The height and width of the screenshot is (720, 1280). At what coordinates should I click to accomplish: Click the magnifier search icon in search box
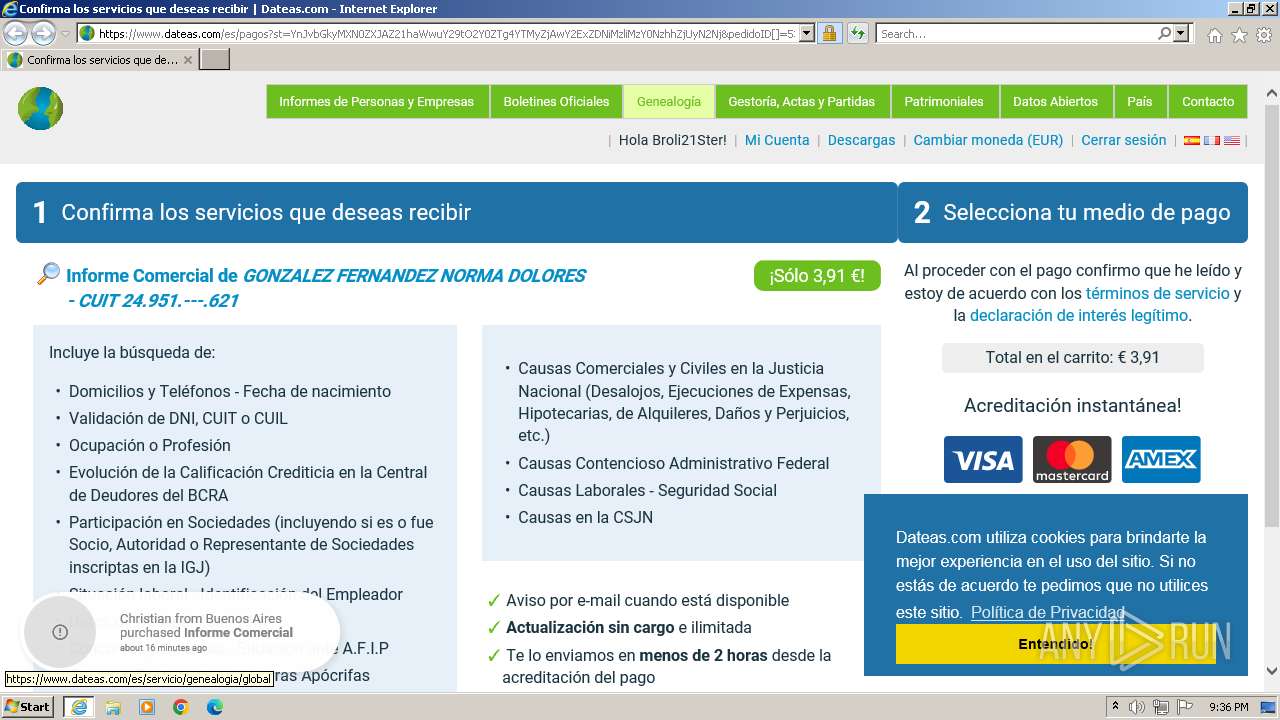1164,33
